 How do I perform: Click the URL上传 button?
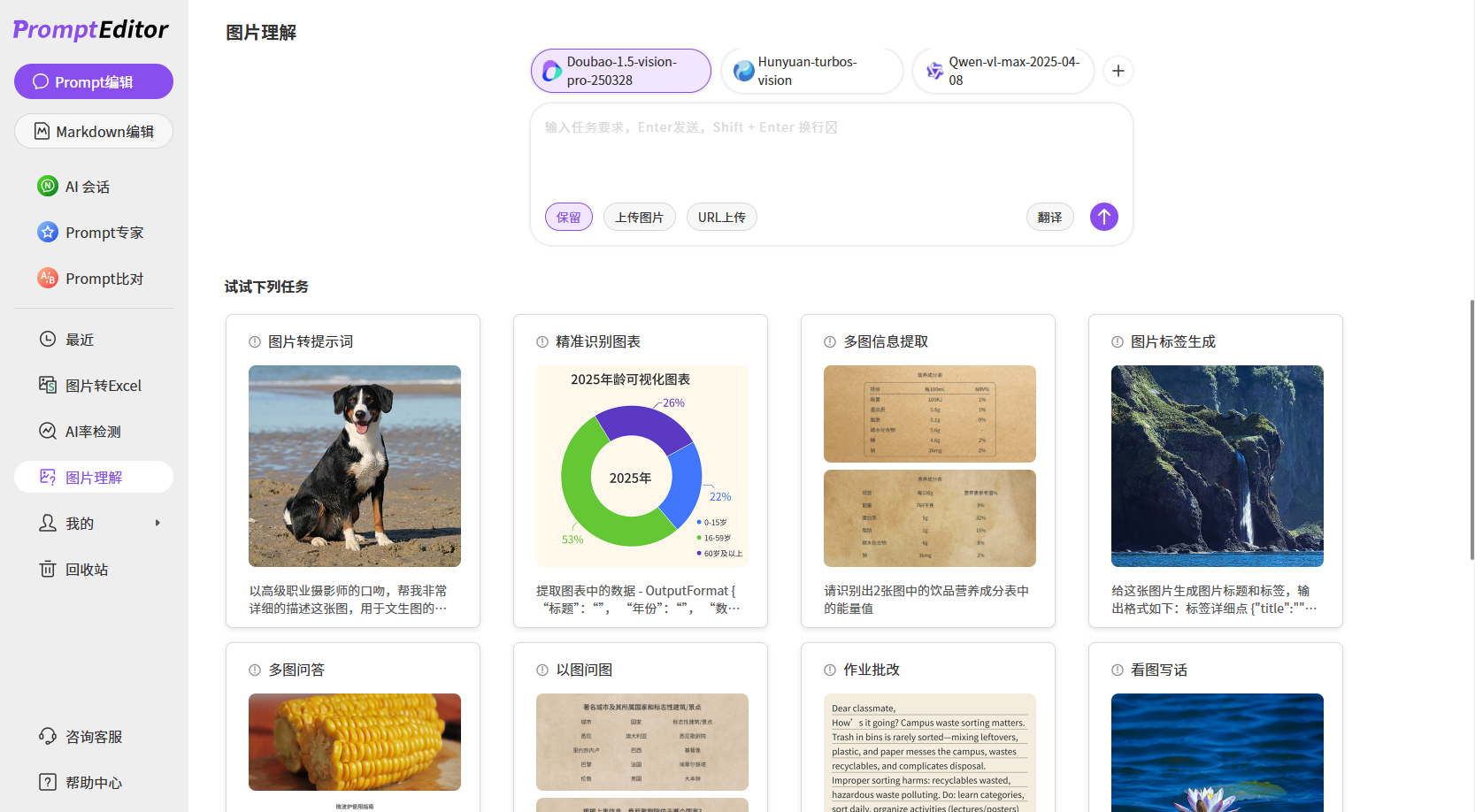(x=721, y=218)
